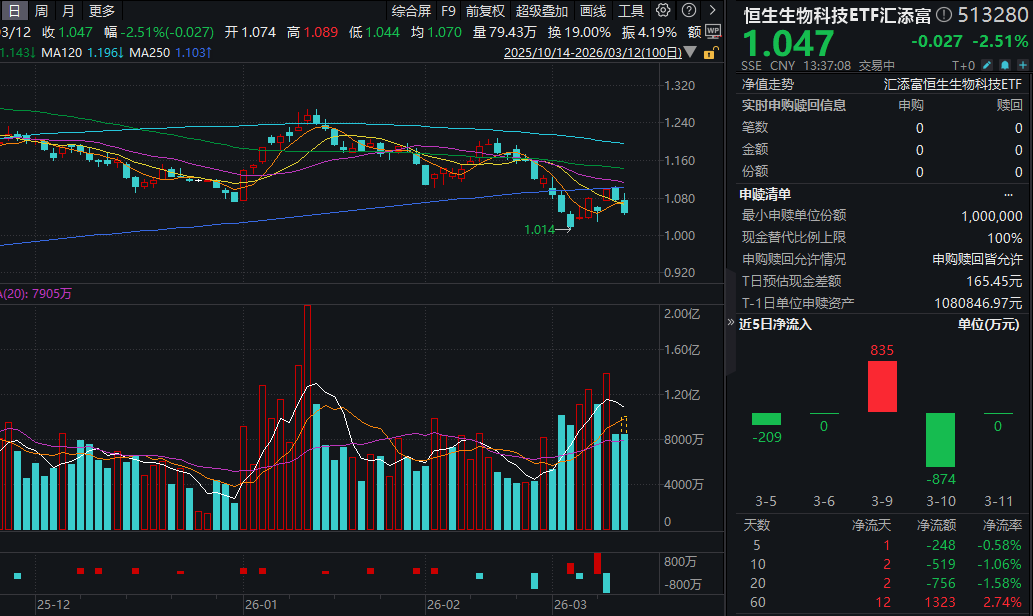Open 超级叠加 overlay option
1033x616 pixels.
[x=542, y=12]
